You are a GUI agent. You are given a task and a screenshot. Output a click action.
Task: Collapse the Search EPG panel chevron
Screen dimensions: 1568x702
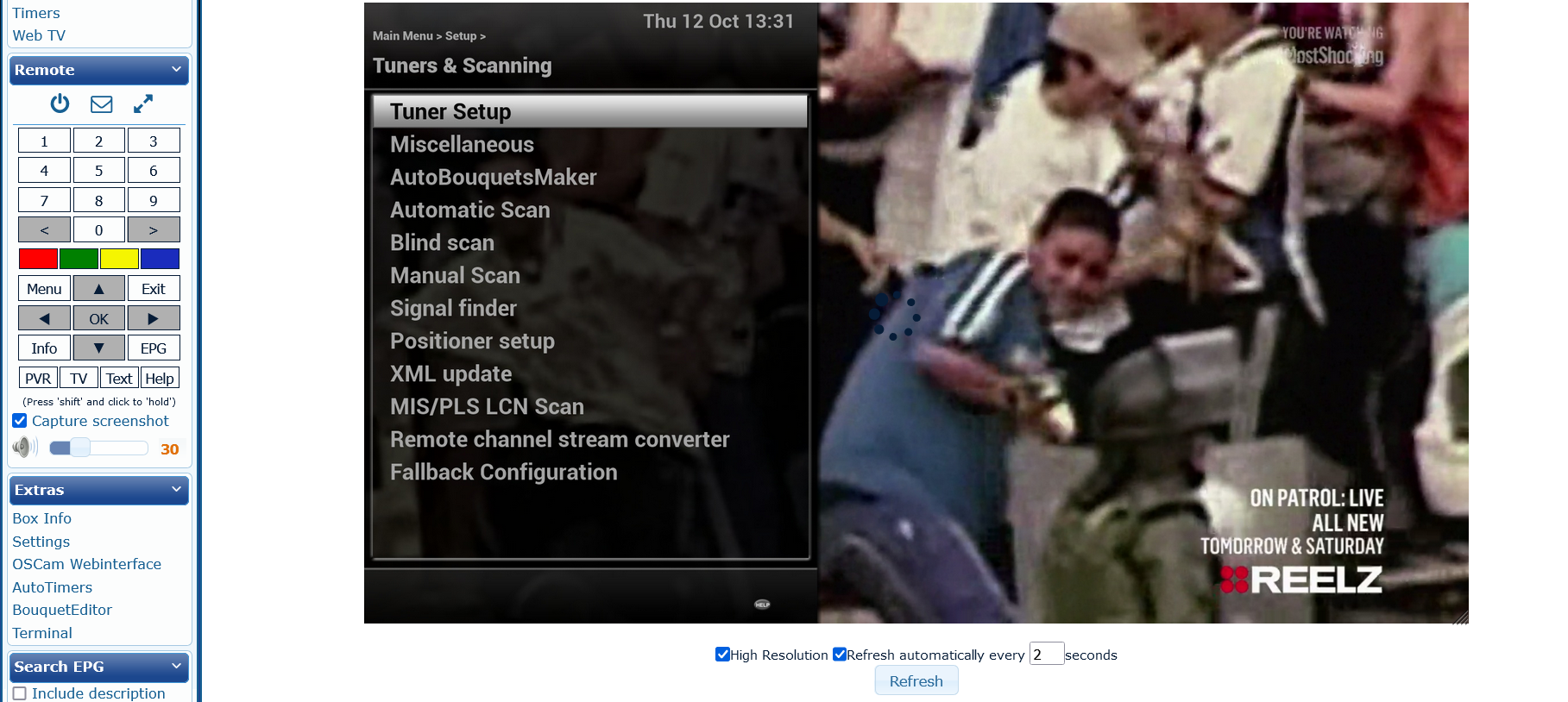pyautogui.click(x=177, y=666)
